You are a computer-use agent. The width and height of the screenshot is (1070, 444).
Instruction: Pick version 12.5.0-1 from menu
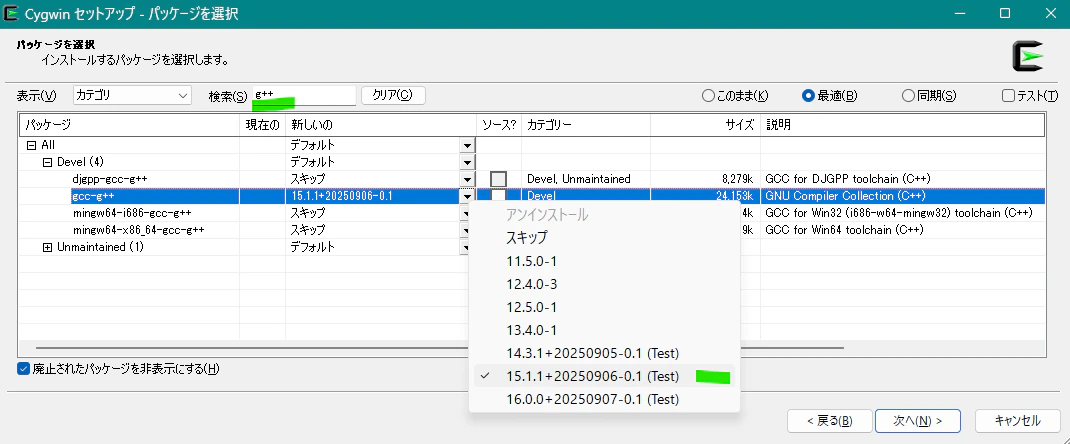(x=604, y=307)
